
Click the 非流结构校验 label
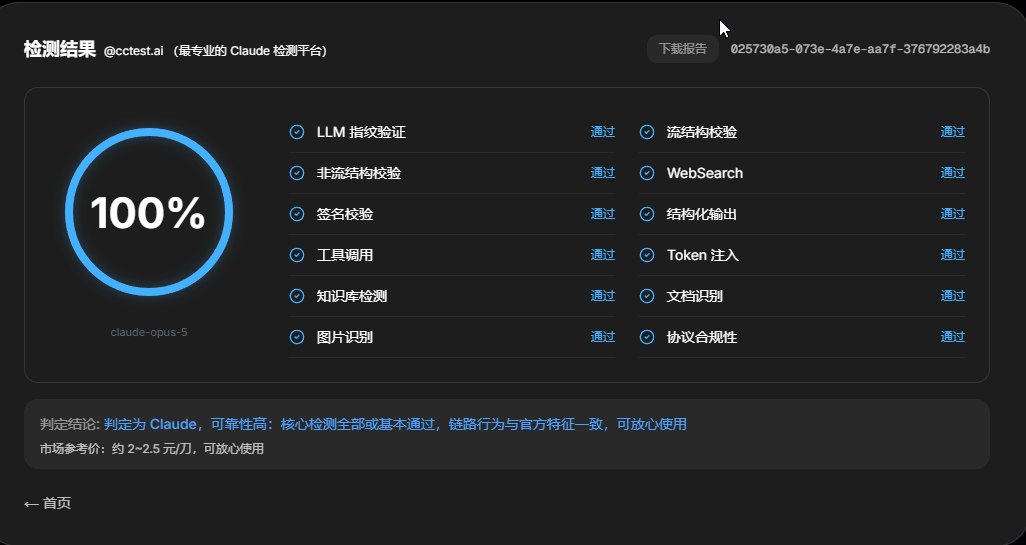tap(359, 173)
